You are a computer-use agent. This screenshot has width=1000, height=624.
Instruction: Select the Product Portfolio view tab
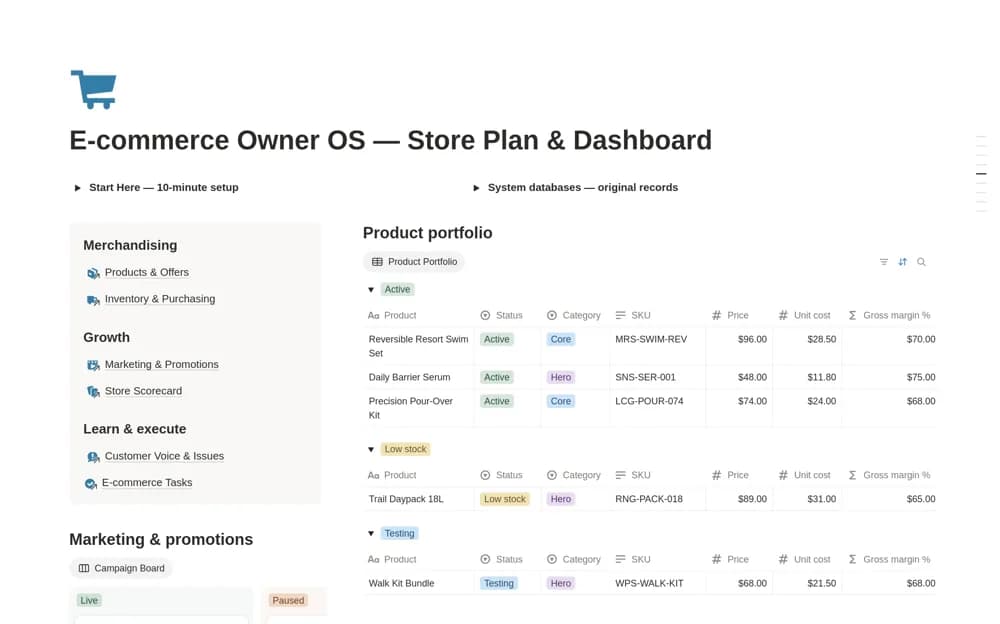414,262
